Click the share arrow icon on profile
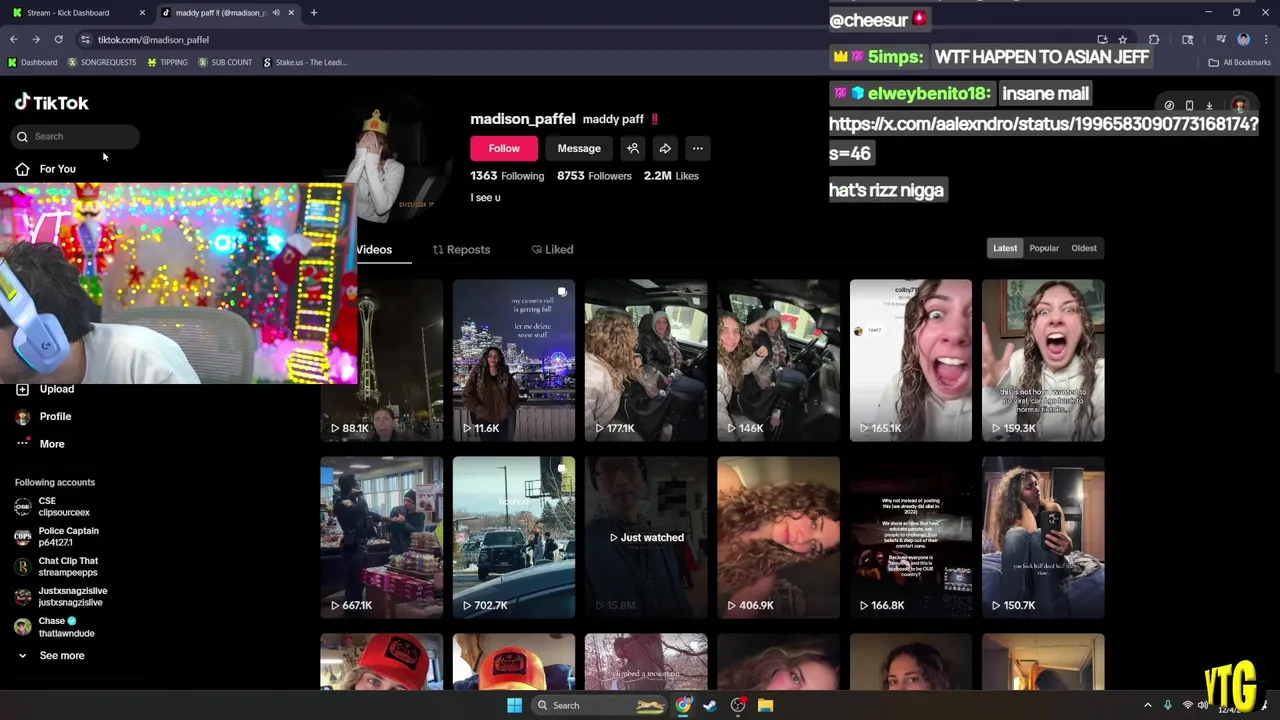The image size is (1280, 720). (x=665, y=148)
